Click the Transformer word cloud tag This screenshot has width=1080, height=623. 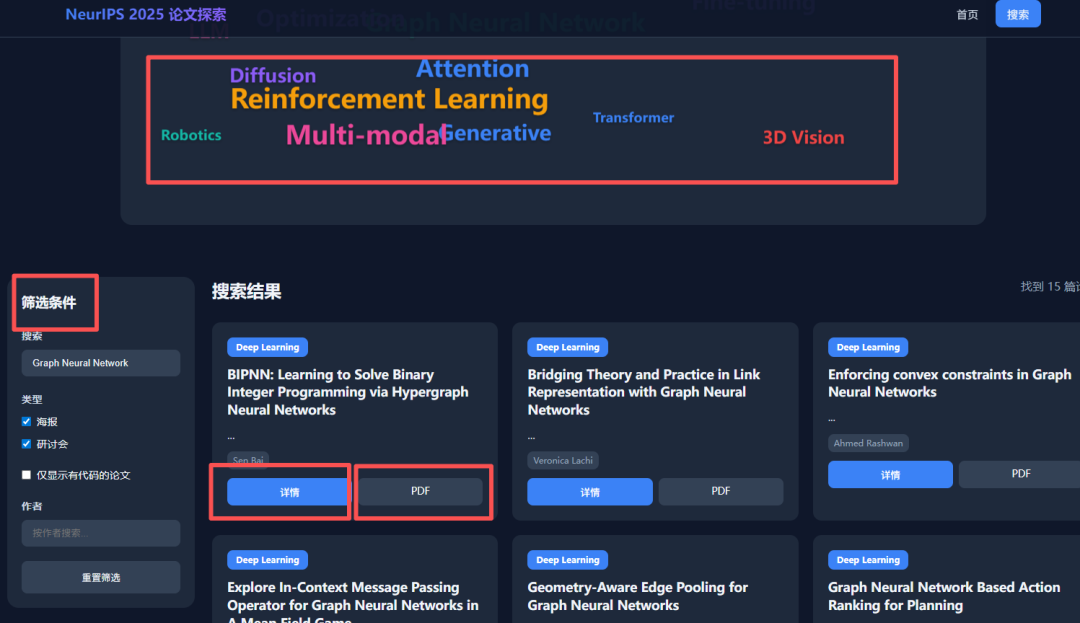[633, 118]
